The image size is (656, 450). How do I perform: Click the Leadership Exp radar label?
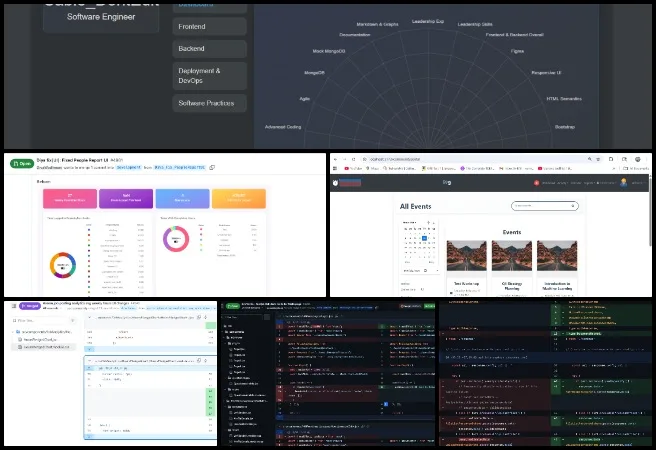coord(428,21)
